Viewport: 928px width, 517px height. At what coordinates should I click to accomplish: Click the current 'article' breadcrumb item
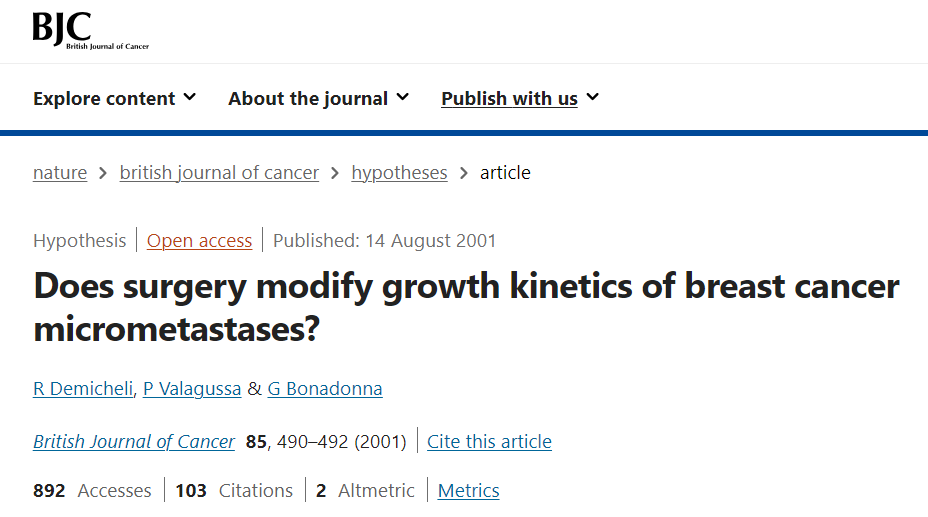tap(505, 172)
